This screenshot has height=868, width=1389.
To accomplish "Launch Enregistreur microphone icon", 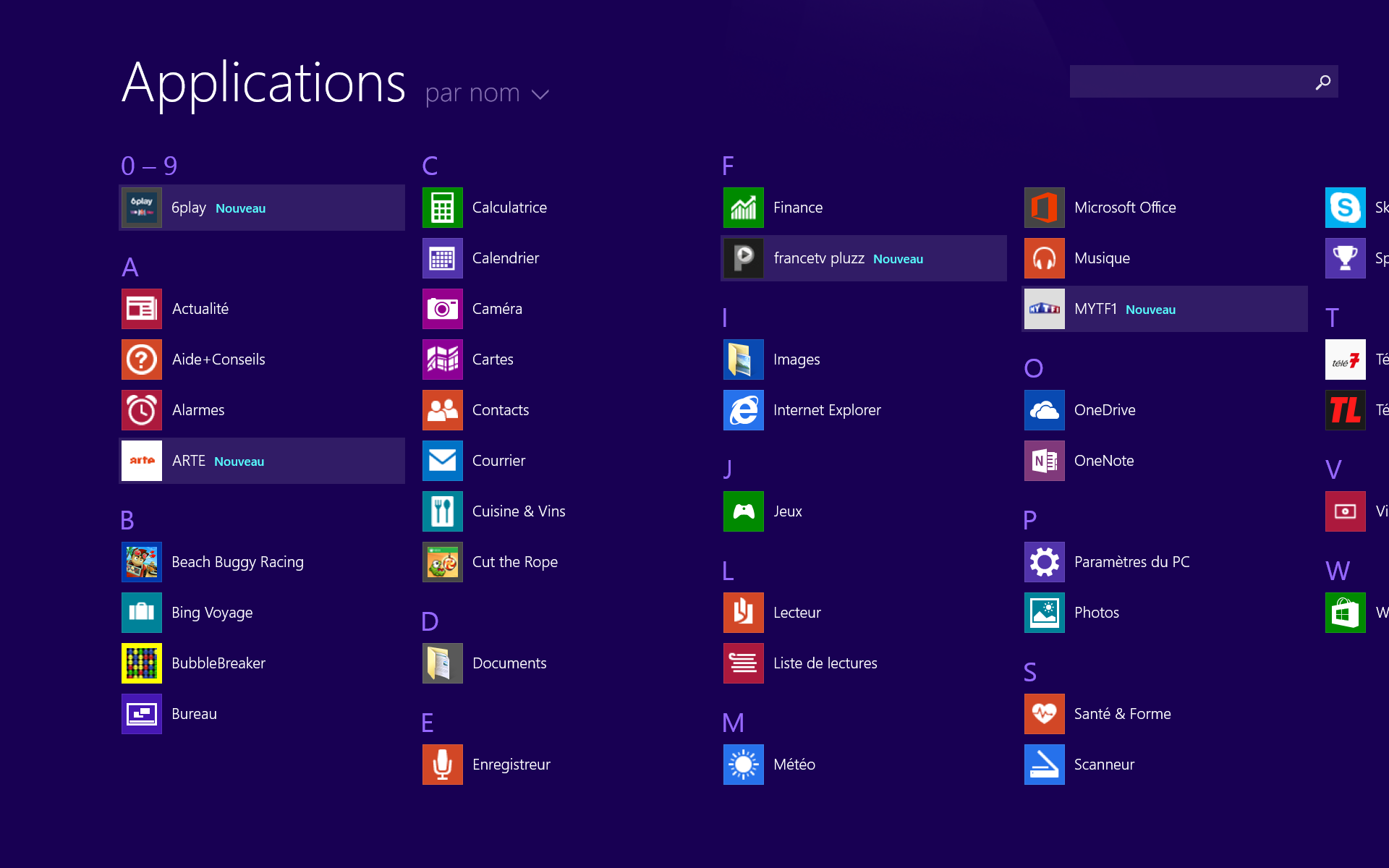I will 443,765.
